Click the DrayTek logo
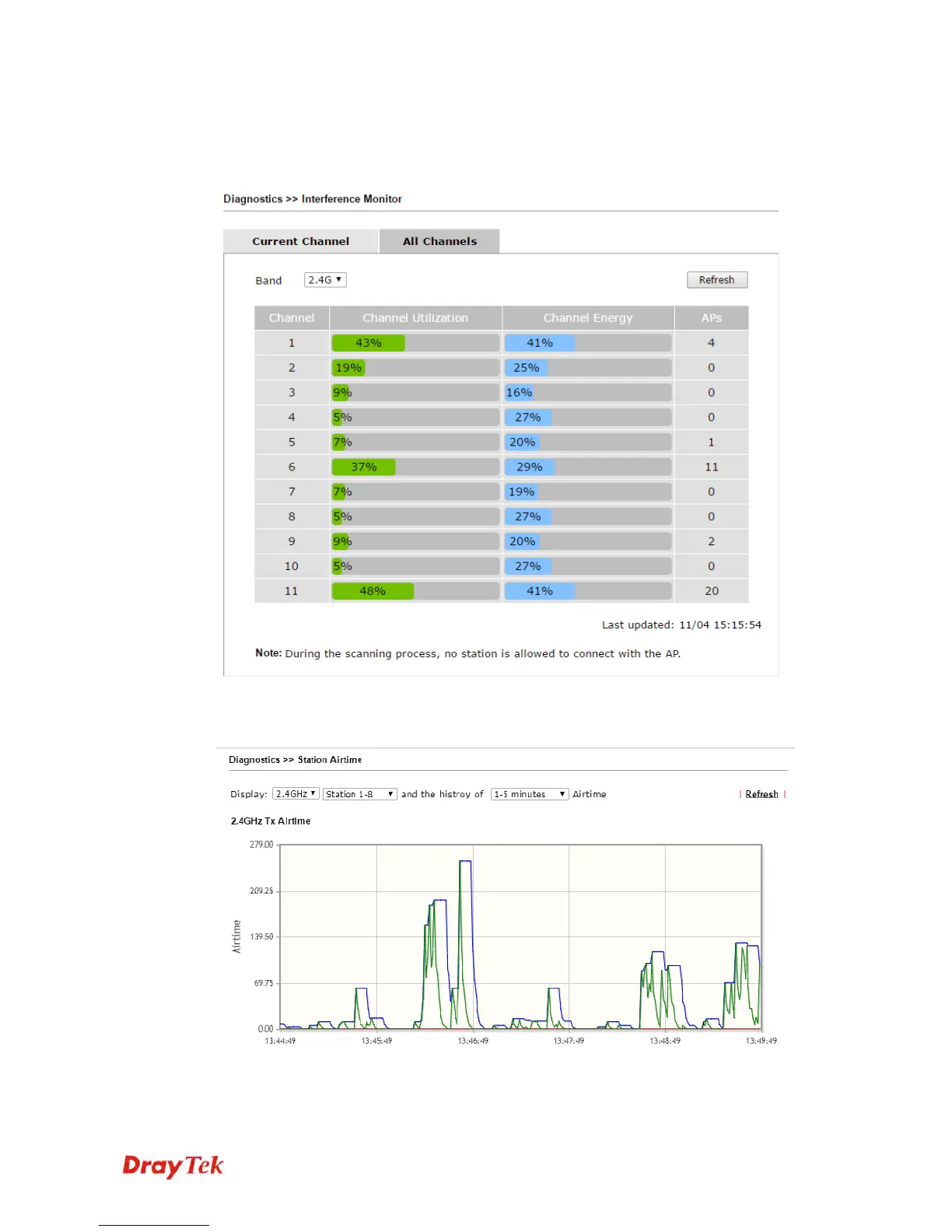The width and height of the screenshot is (952, 1232). point(173,1166)
